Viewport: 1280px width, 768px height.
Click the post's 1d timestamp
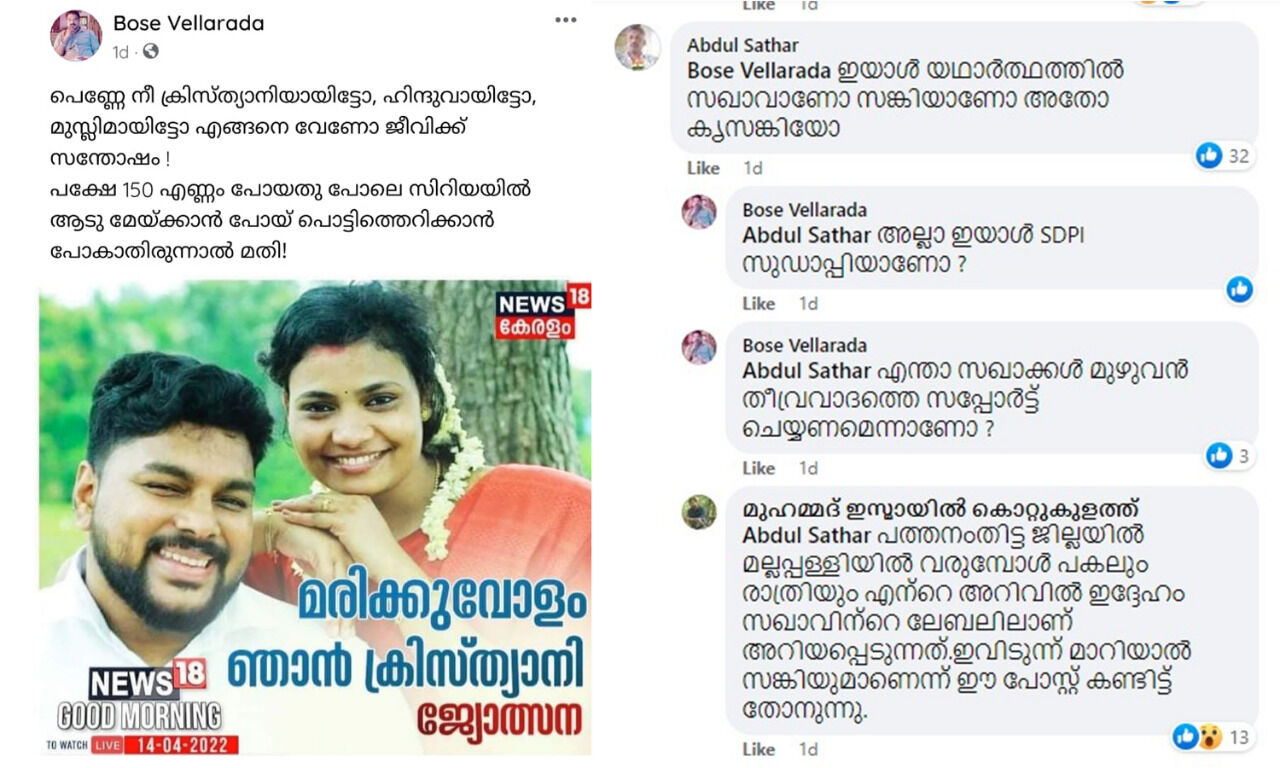pos(121,52)
